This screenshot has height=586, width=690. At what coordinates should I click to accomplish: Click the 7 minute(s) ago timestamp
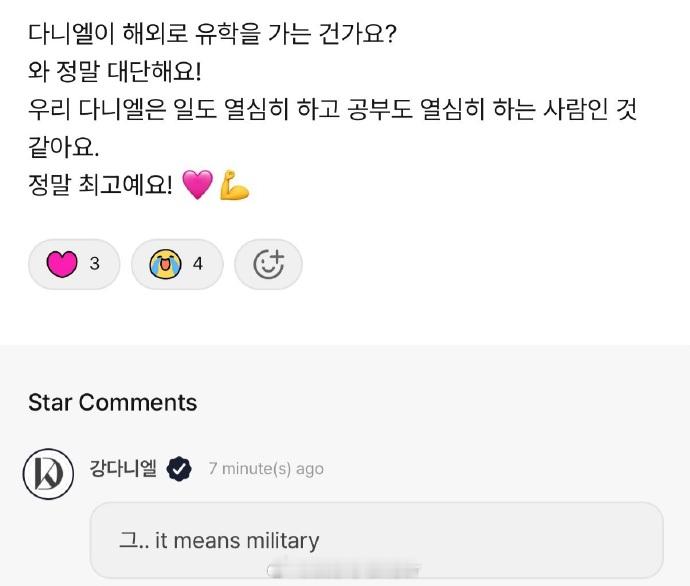[x=266, y=468]
